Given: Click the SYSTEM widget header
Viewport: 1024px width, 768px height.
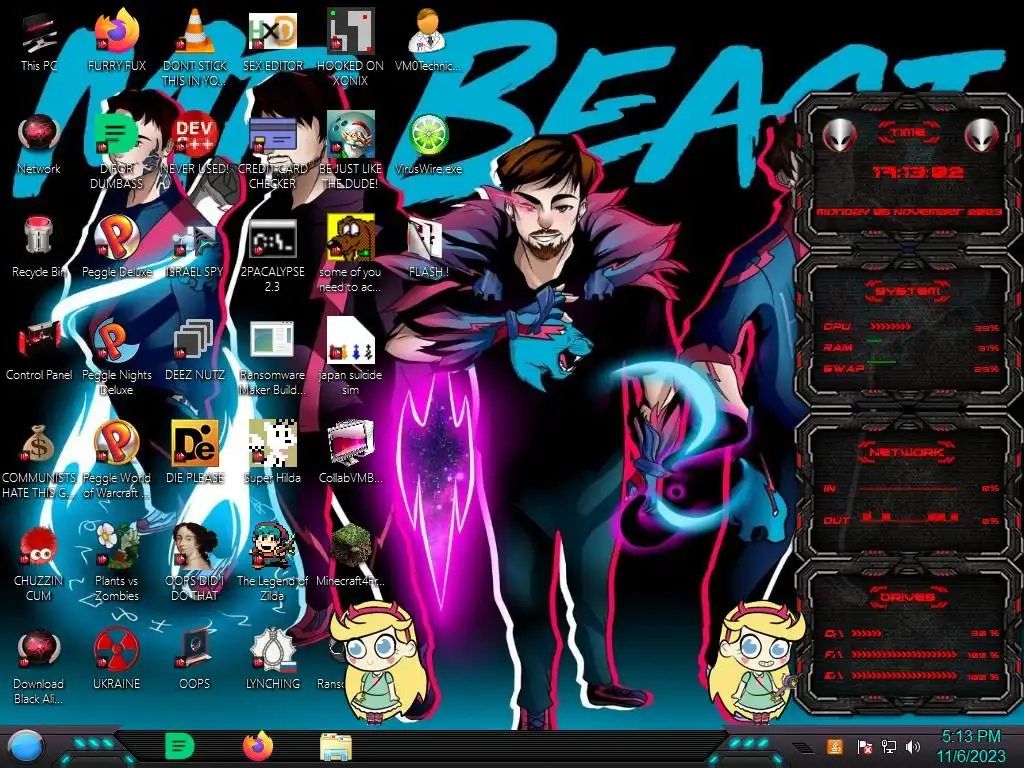Looking at the screenshot, I should [x=908, y=291].
